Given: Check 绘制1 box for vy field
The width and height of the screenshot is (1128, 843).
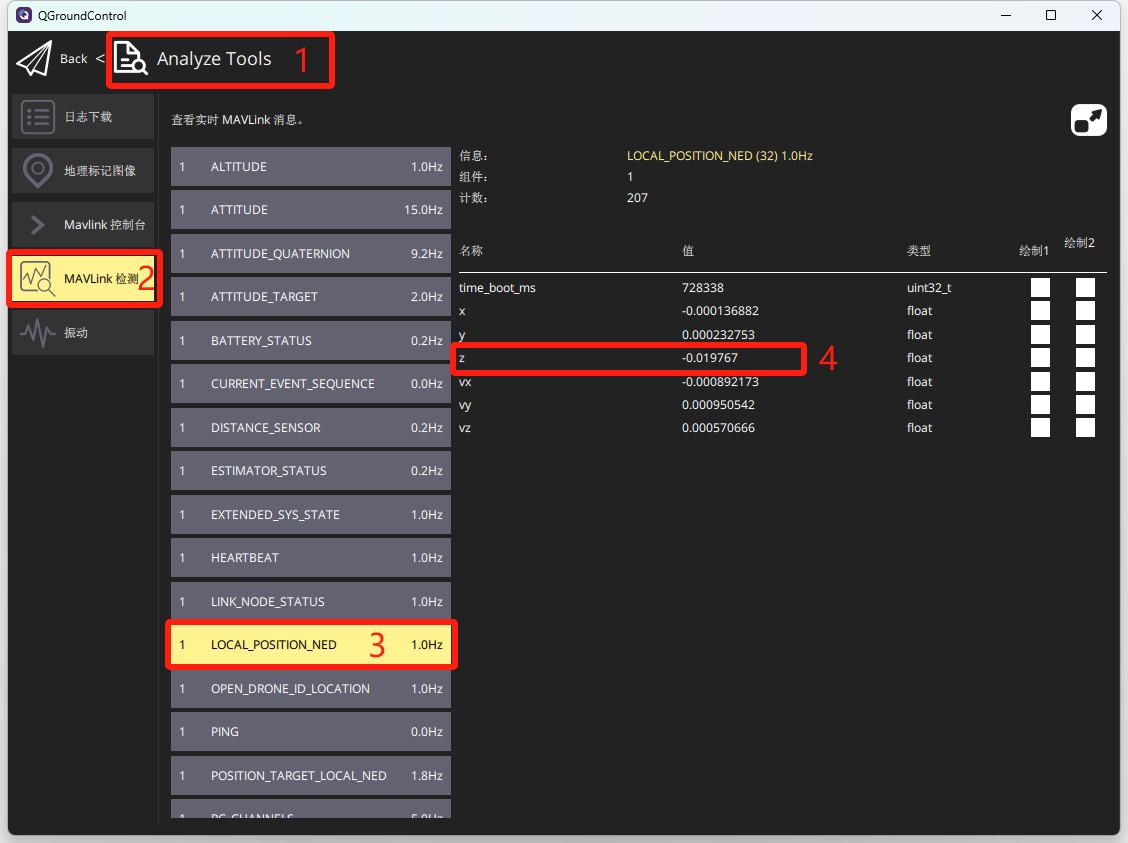Looking at the screenshot, I should [x=1040, y=404].
